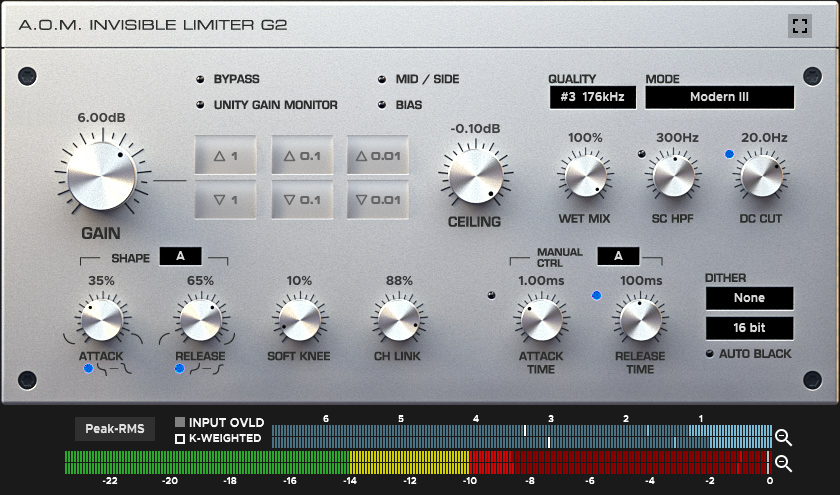The image size is (840, 495).
Task: Switch meter mode via Peak-RMS button
Action: (x=115, y=429)
